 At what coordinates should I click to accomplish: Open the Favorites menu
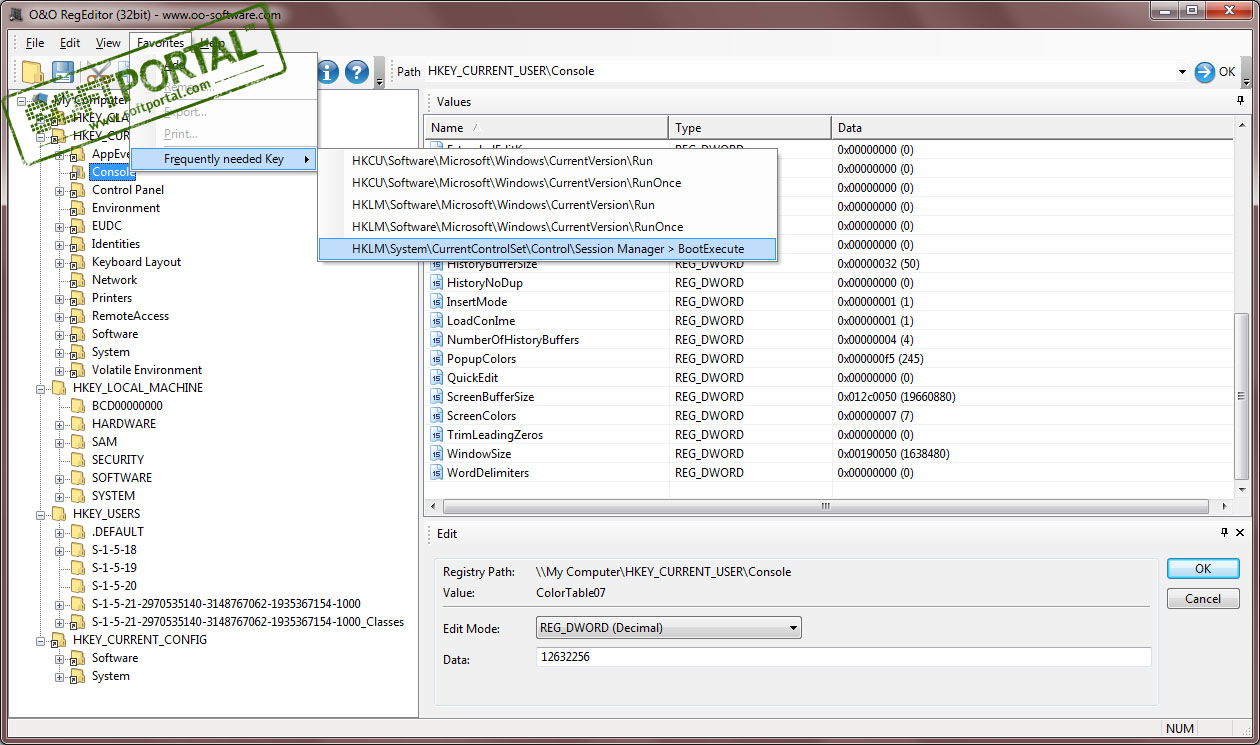click(x=160, y=43)
